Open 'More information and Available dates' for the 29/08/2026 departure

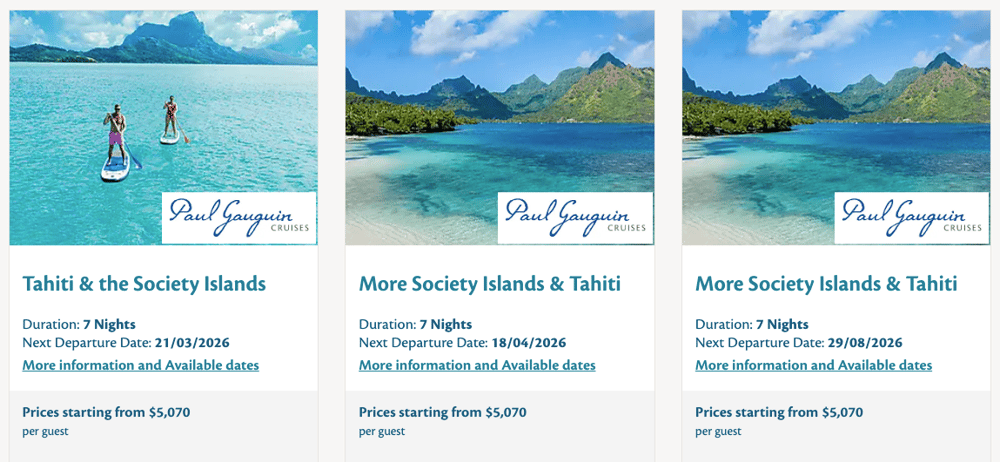(x=814, y=365)
